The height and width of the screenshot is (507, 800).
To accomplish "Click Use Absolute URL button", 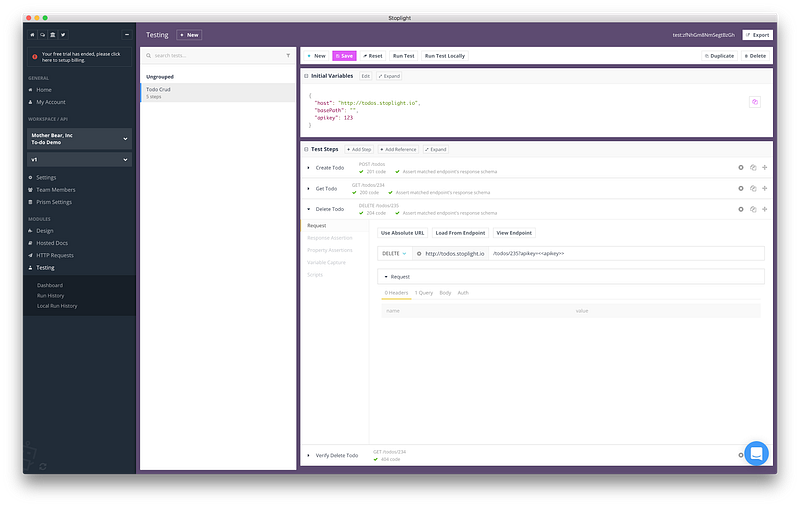I will click(x=403, y=233).
